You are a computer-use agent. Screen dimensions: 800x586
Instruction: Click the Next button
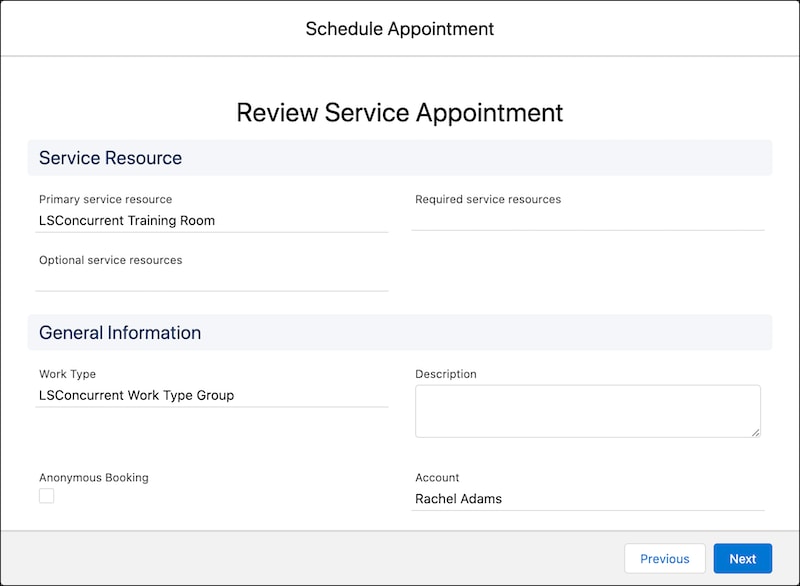pyautogui.click(x=742, y=558)
